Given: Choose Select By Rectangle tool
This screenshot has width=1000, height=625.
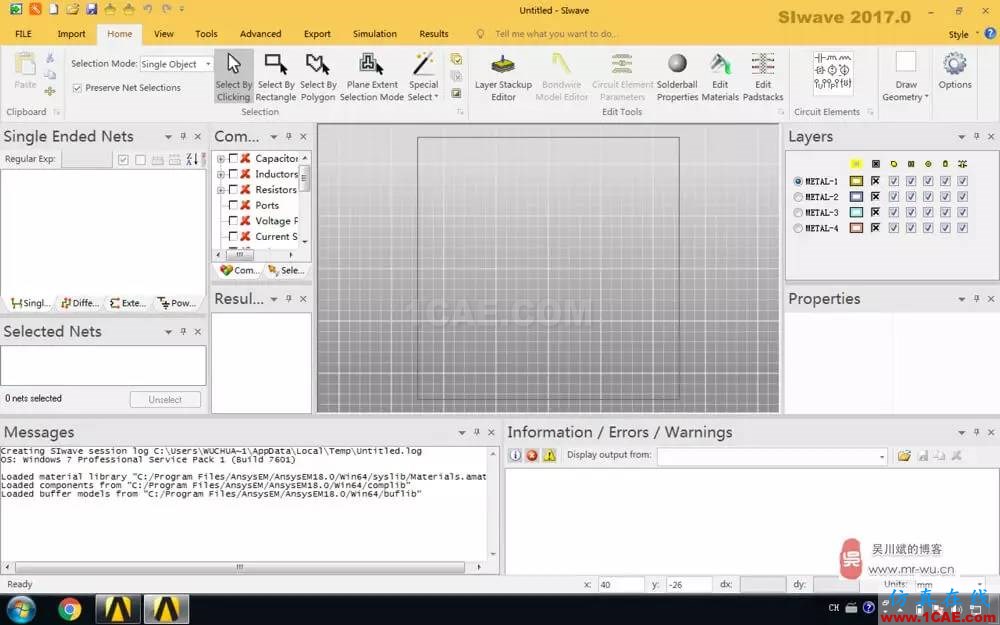Looking at the screenshot, I should click(x=276, y=77).
